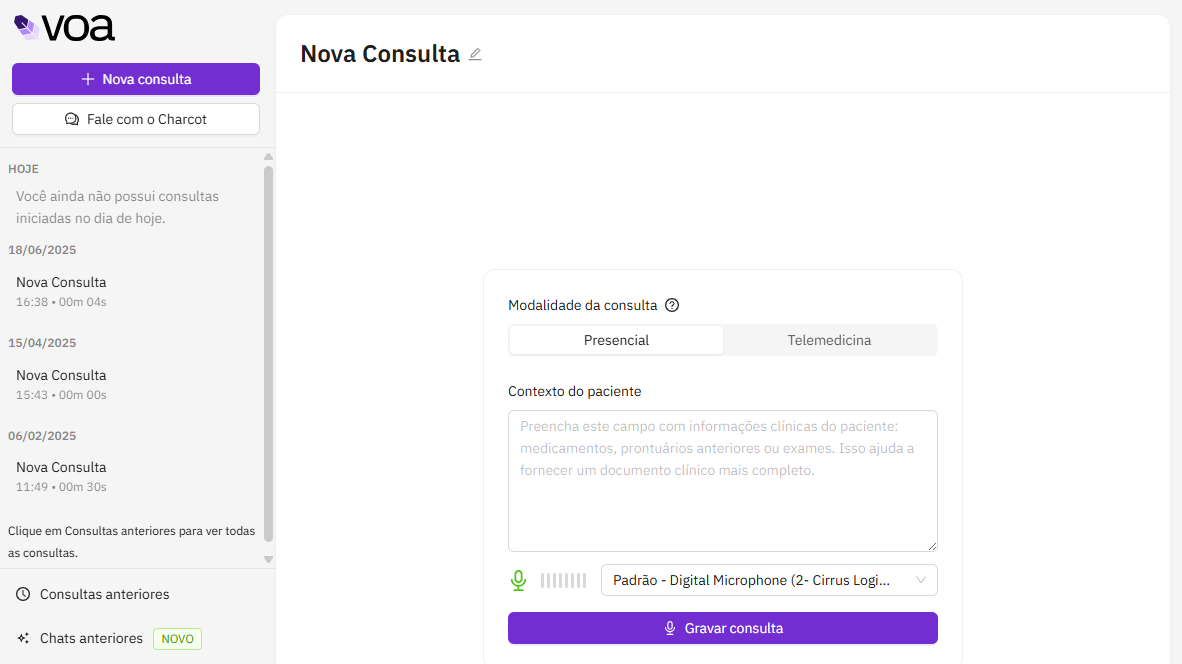Click the green microphone icon
This screenshot has height=664, width=1182.
click(518, 580)
